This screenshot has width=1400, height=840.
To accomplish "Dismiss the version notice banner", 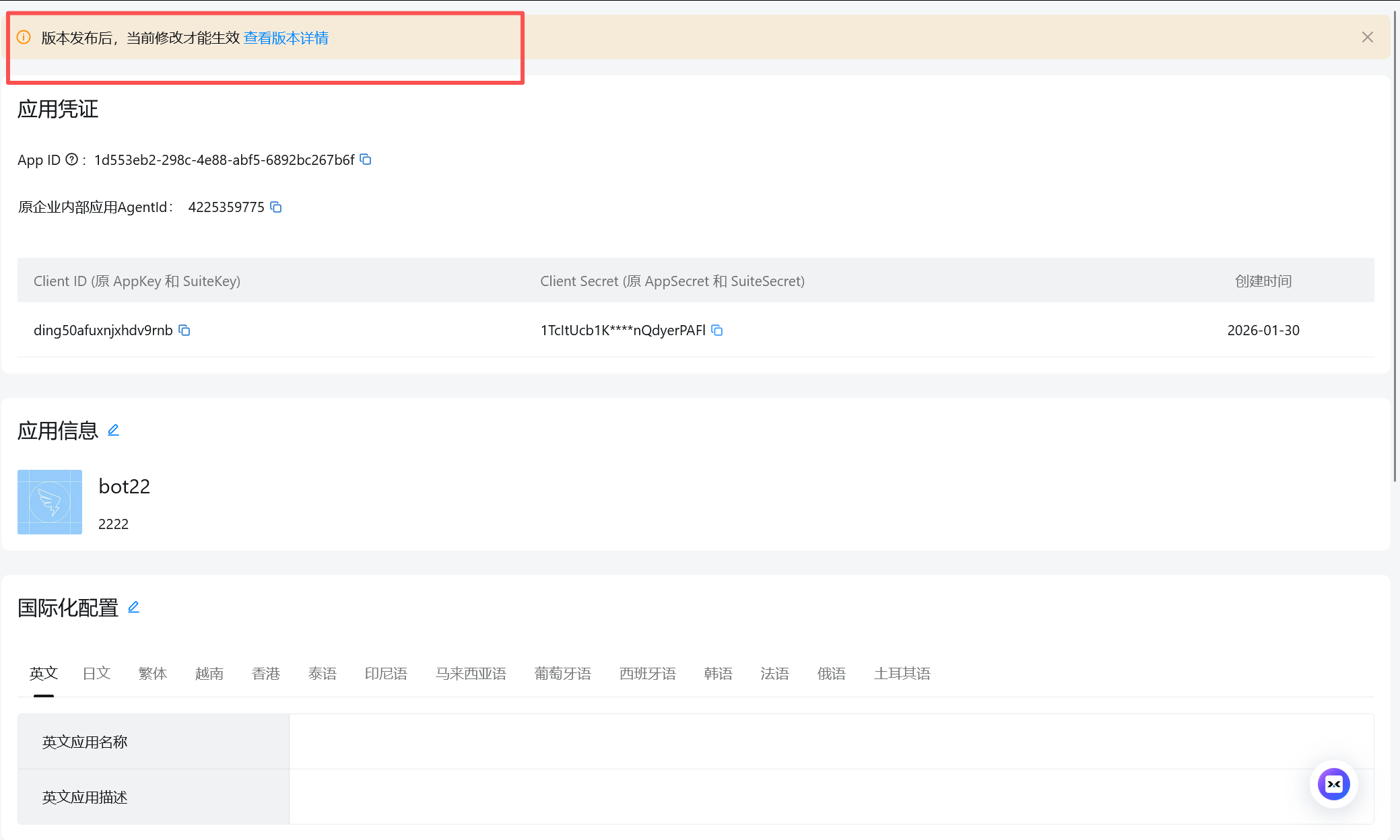I will [x=1367, y=37].
